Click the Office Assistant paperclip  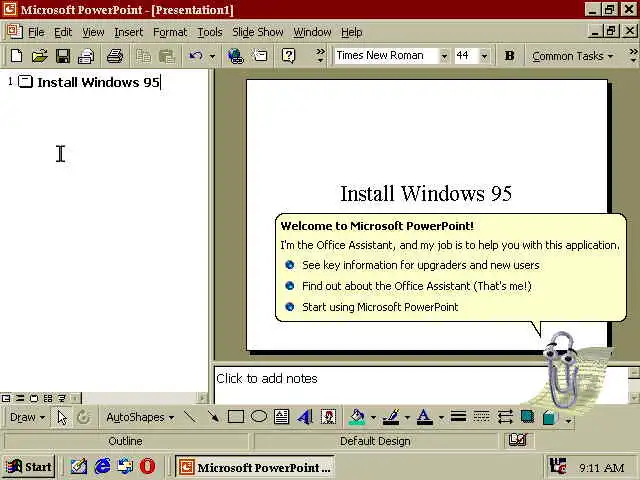pos(562,369)
